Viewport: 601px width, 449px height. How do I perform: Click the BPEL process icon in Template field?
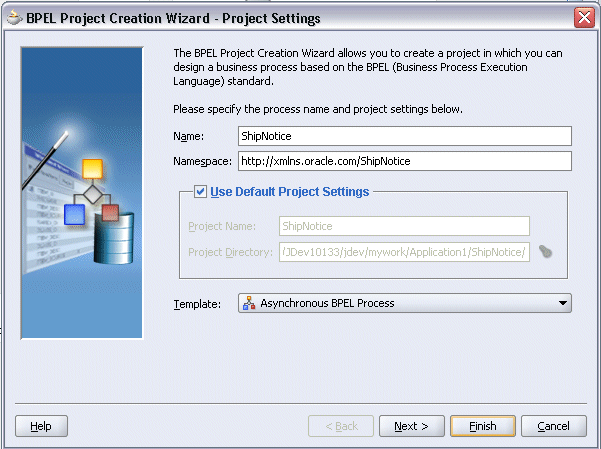[x=249, y=303]
